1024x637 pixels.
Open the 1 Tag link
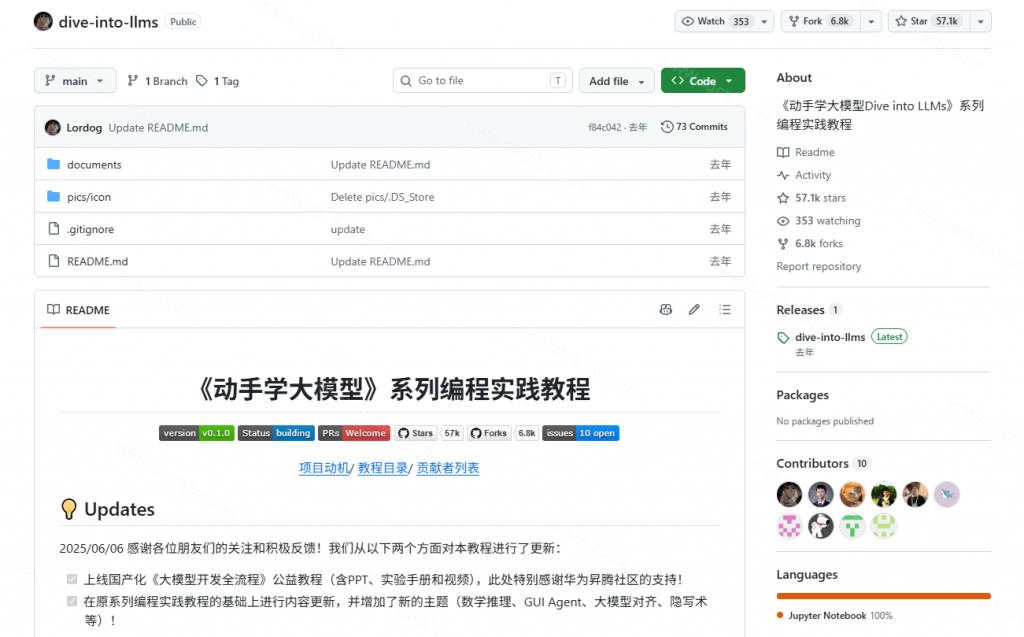(218, 81)
